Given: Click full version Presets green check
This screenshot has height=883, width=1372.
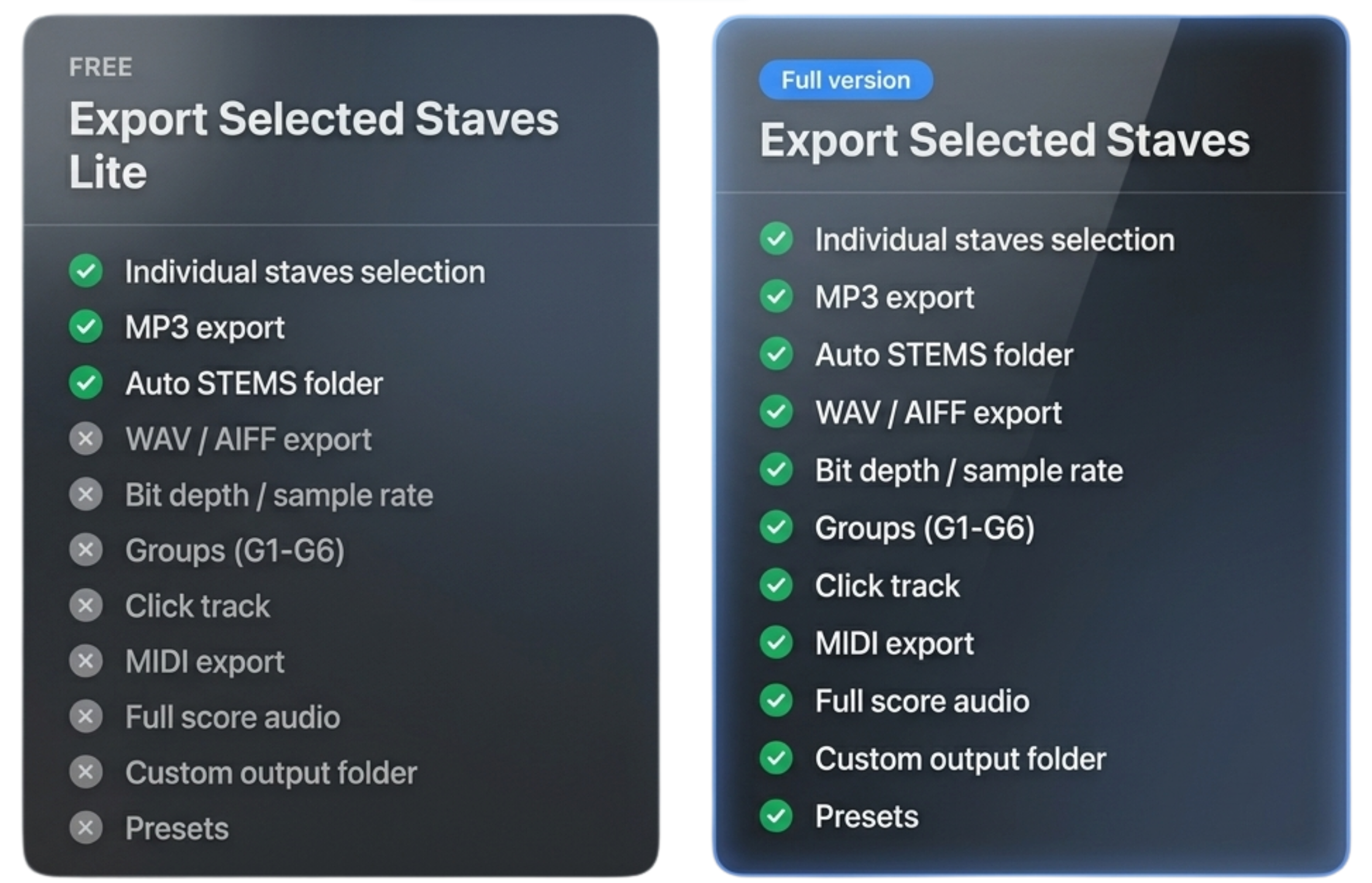Looking at the screenshot, I should [x=776, y=816].
